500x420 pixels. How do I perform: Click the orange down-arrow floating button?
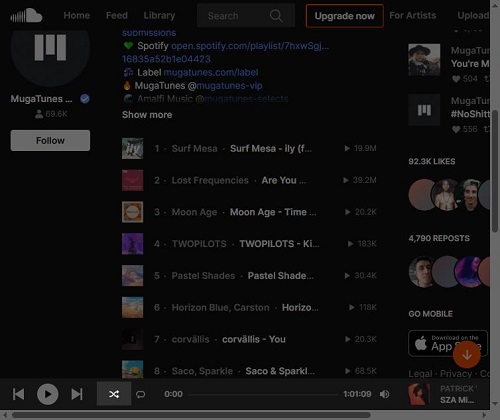(467, 355)
